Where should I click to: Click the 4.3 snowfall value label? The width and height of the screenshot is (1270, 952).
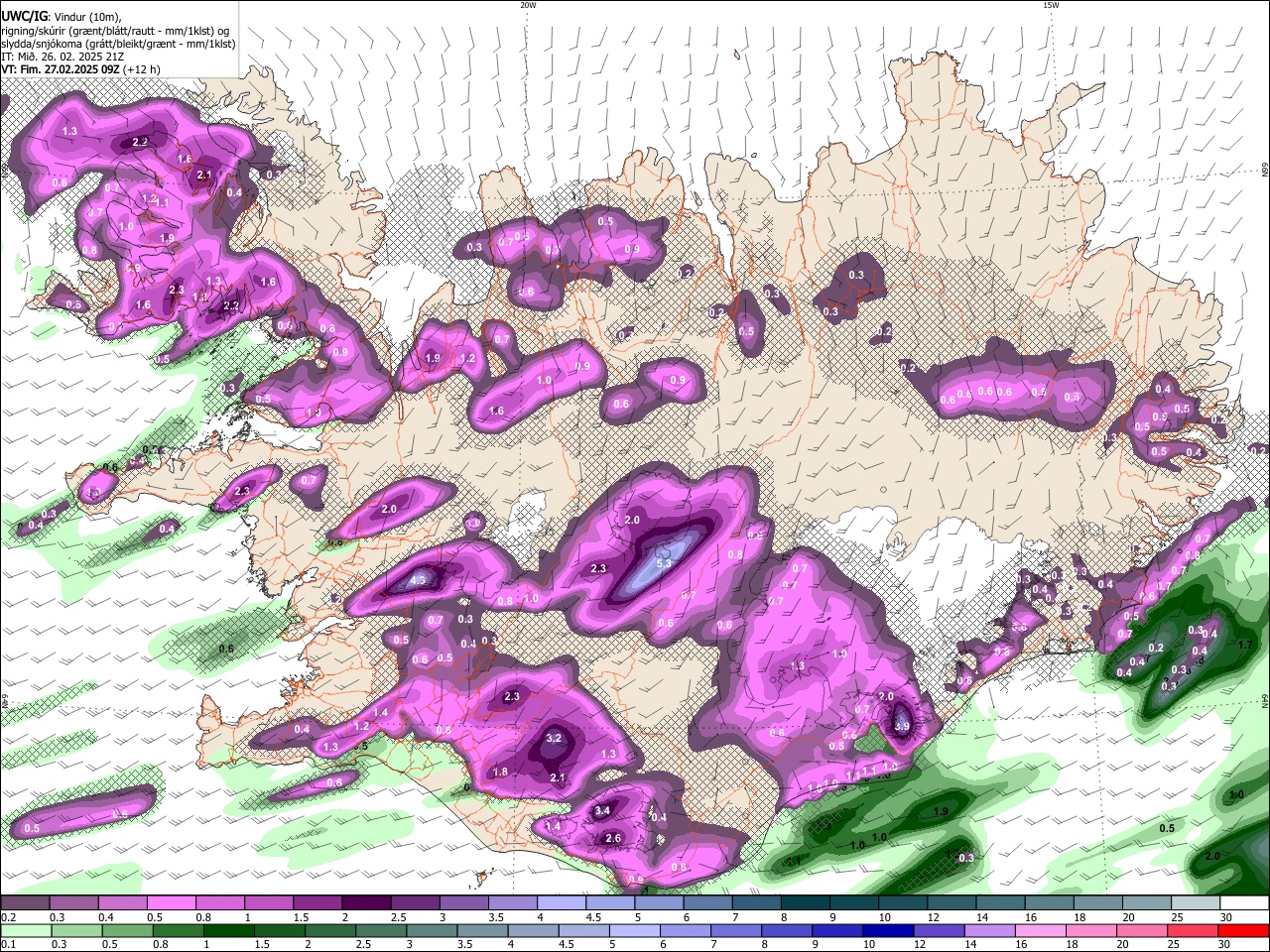point(418,580)
